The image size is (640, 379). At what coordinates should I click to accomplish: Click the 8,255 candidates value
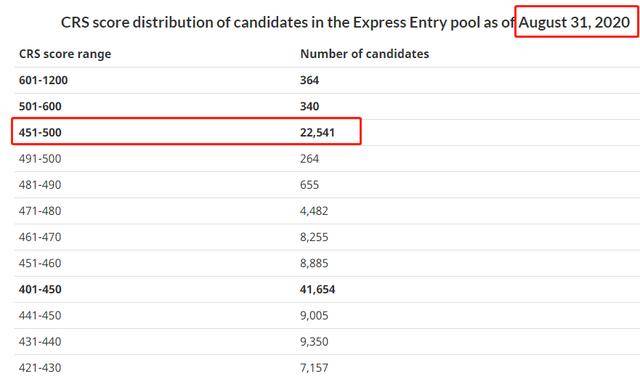[x=314, y=237]
